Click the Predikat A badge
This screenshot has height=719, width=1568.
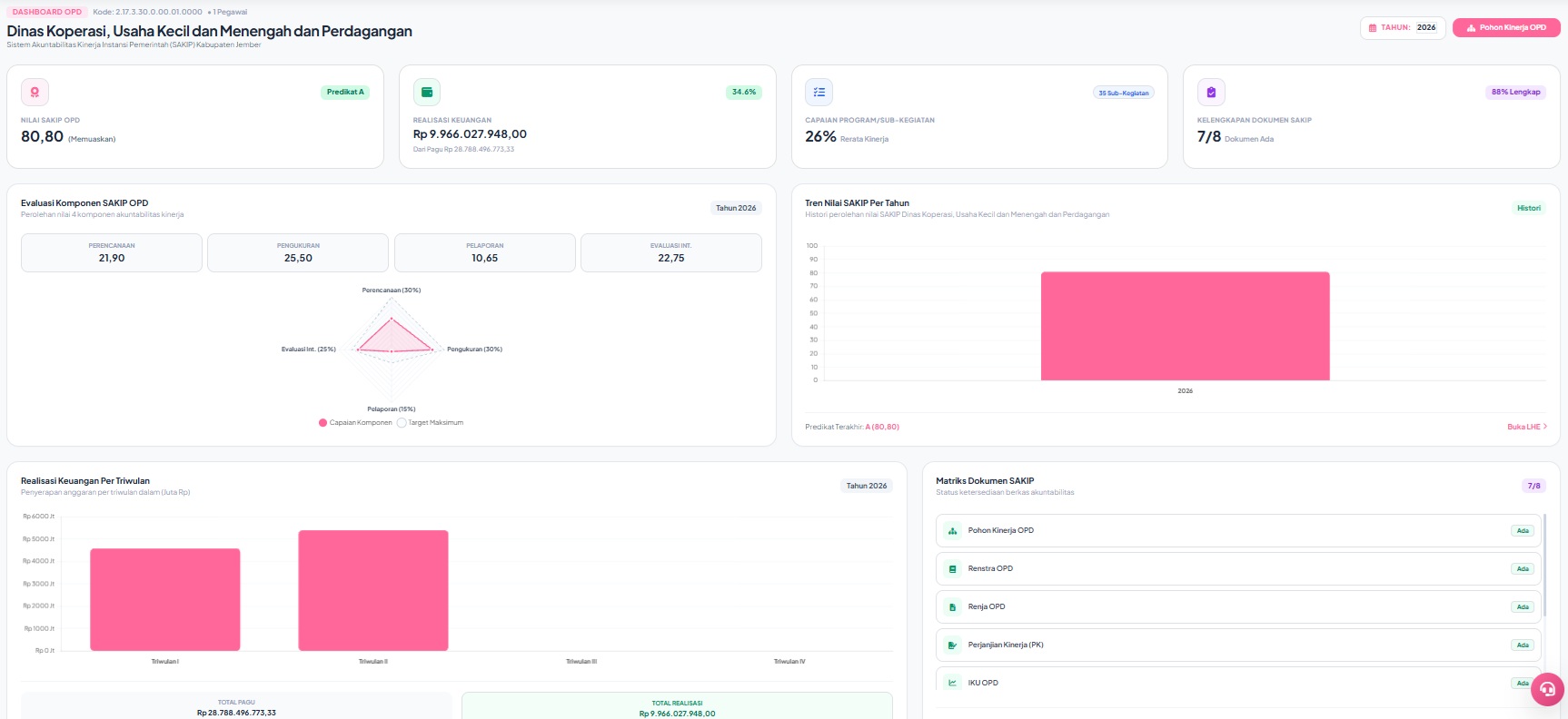point(345,92)
